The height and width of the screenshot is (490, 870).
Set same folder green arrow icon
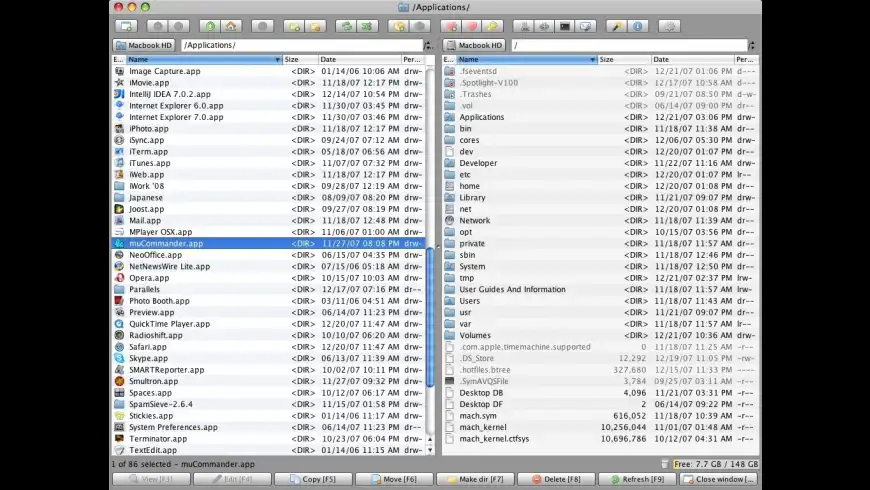tap(367, 26)
